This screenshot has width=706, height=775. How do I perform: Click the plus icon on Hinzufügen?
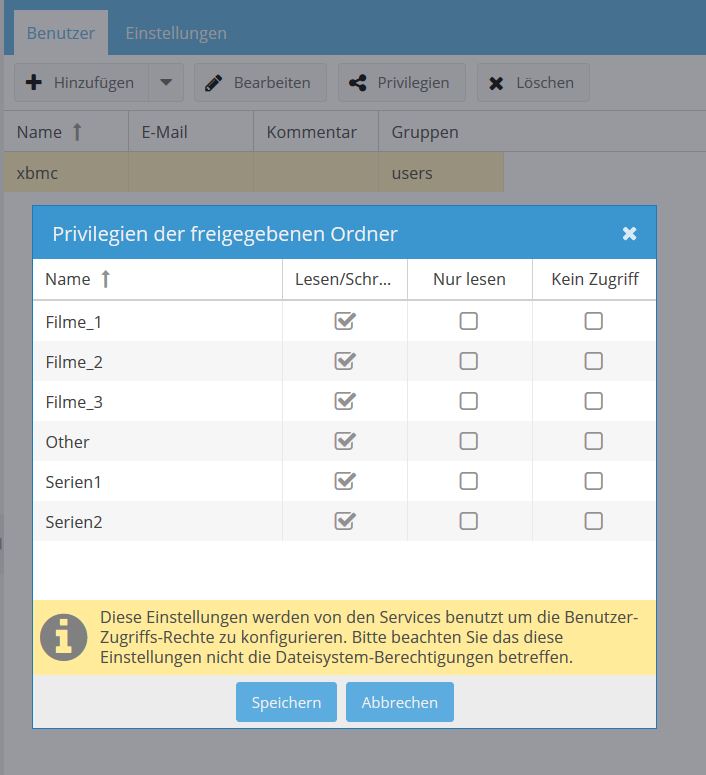tap(34, 82)
